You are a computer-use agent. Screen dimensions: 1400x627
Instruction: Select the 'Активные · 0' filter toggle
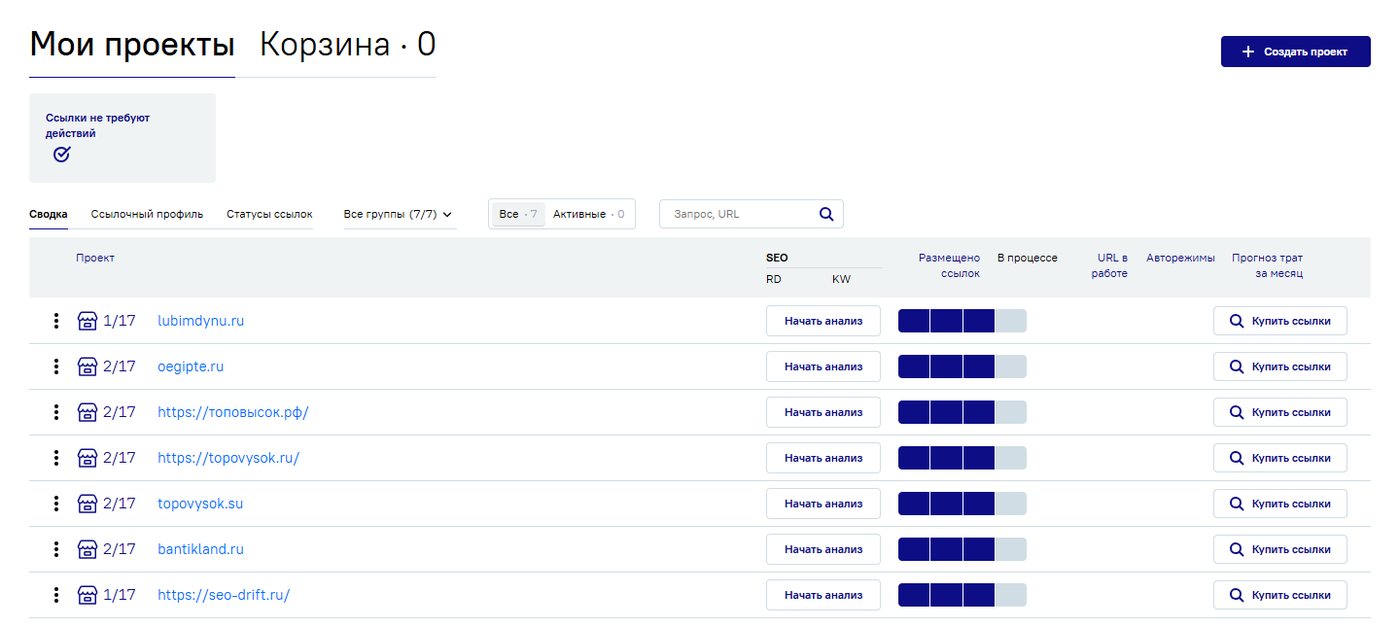[589, 214]
